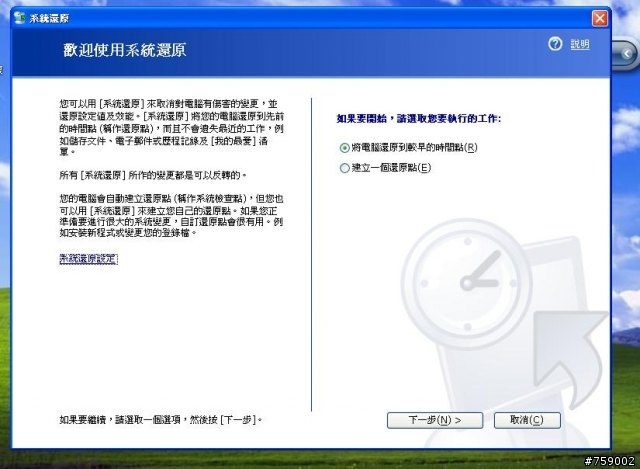The height and width of the screenshot is (469, 640).
Task: Close the 系統還原 window
Action: 600,18
